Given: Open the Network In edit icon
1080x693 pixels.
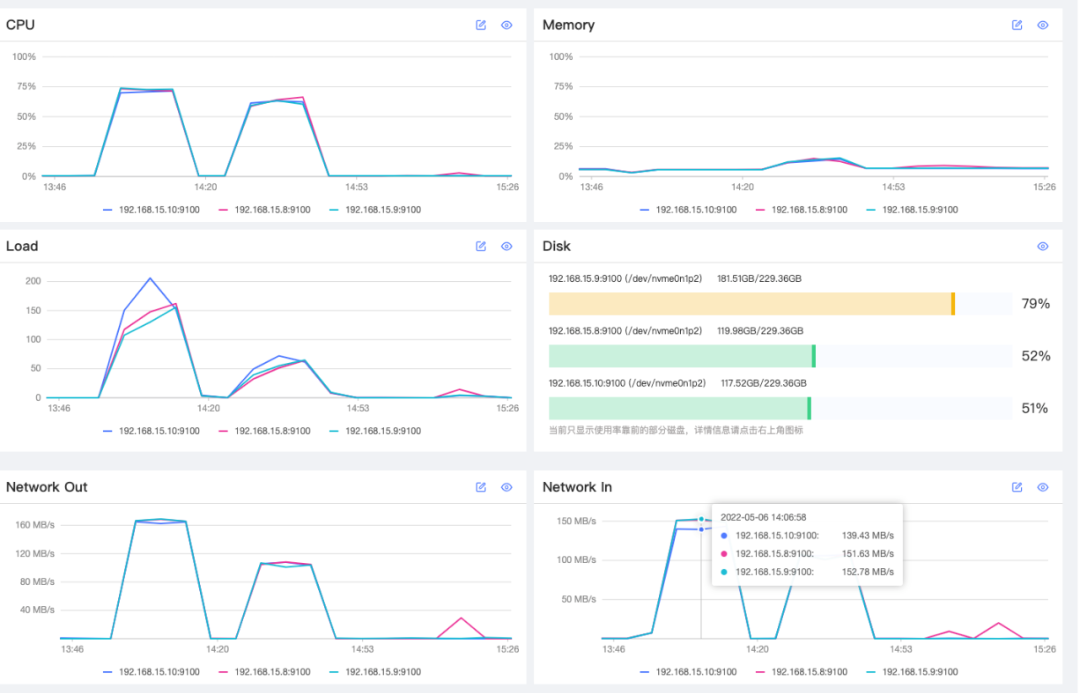Looking at the screenshot, I should click(x=1017, y=487).
